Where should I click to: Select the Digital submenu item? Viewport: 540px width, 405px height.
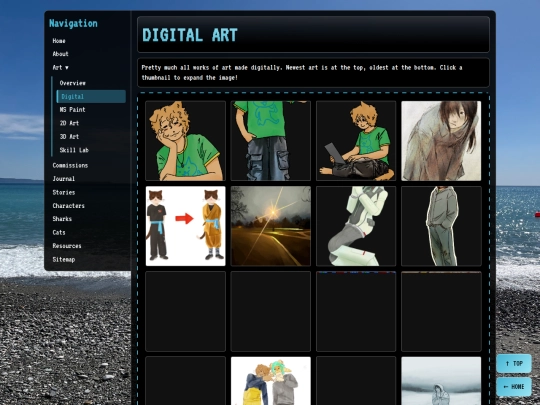tap(91, 96)
